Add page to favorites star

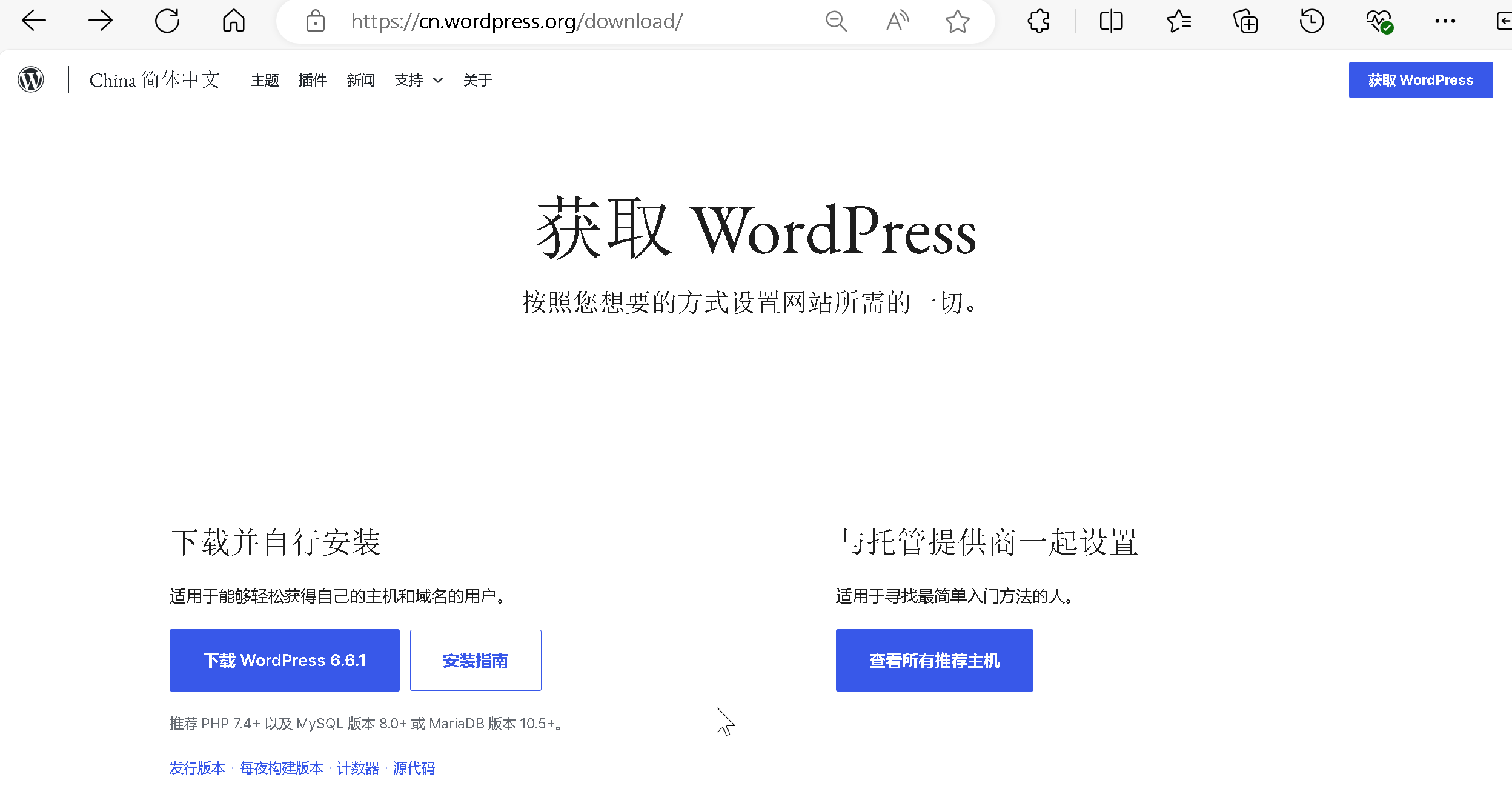click(x=957, y=22)
